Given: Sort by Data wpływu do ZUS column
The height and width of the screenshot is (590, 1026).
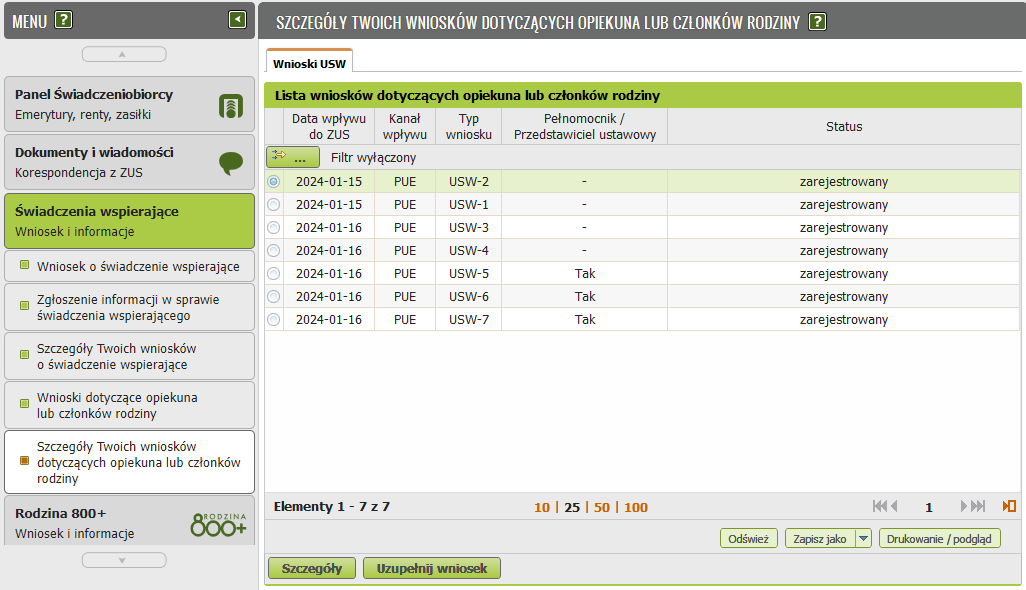Looking at the screenshot, I should click(329, 126).
